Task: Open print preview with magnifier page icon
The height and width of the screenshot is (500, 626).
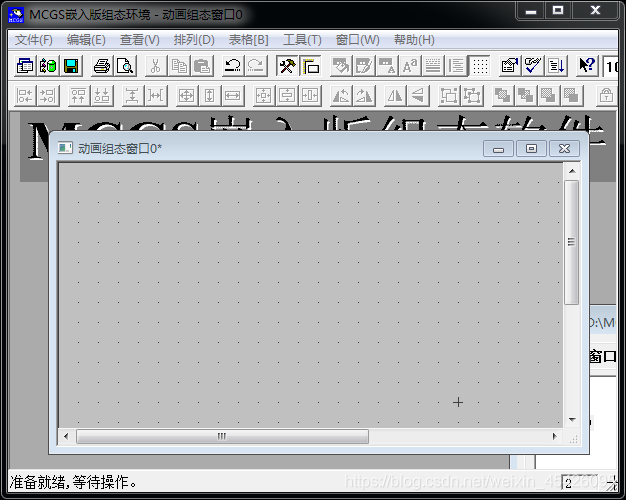Action: [125, 66]
